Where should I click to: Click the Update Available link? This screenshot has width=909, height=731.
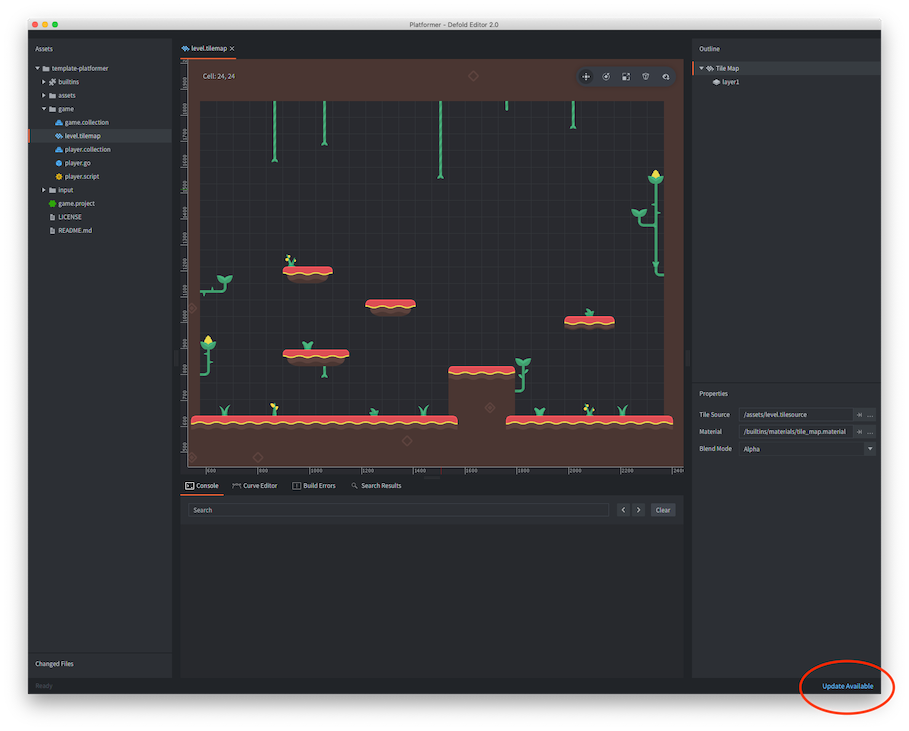[847, 686]
